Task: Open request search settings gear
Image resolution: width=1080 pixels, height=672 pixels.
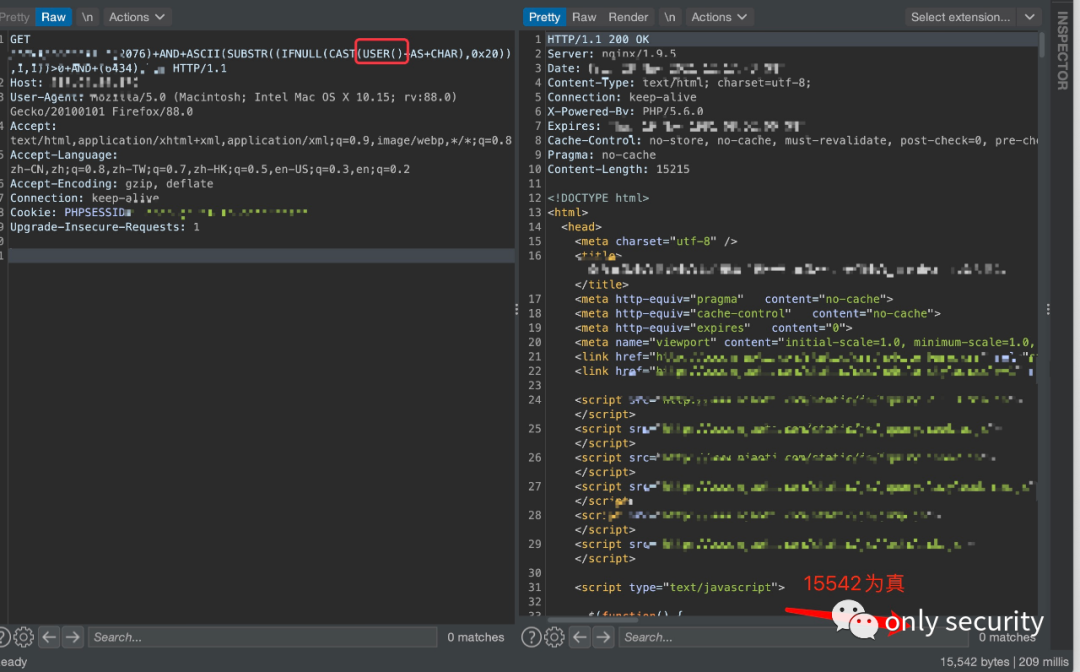Action: click(x=23, y=638)
